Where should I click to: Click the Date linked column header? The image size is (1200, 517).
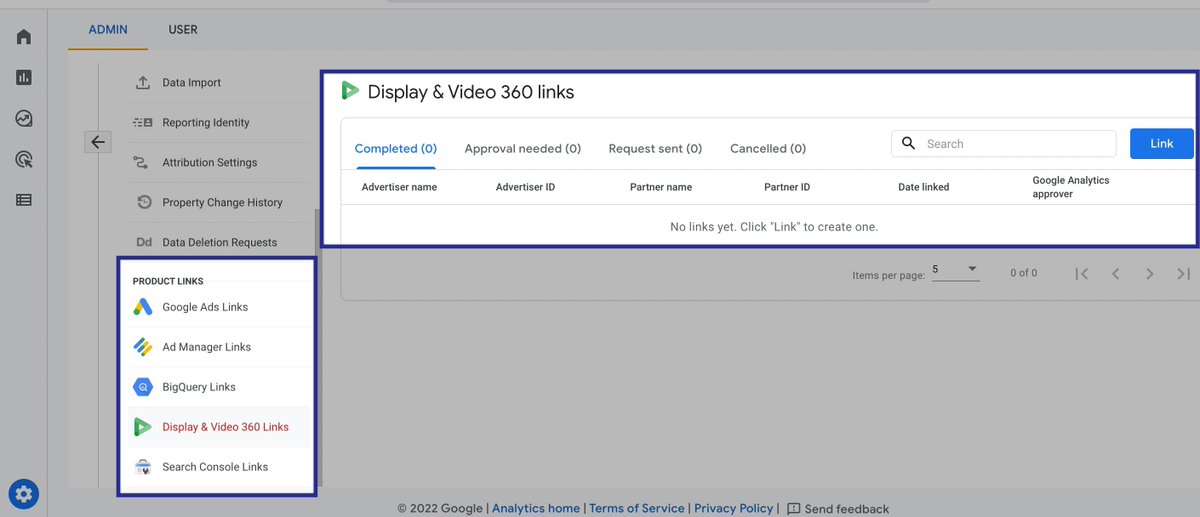coord(924,187)
